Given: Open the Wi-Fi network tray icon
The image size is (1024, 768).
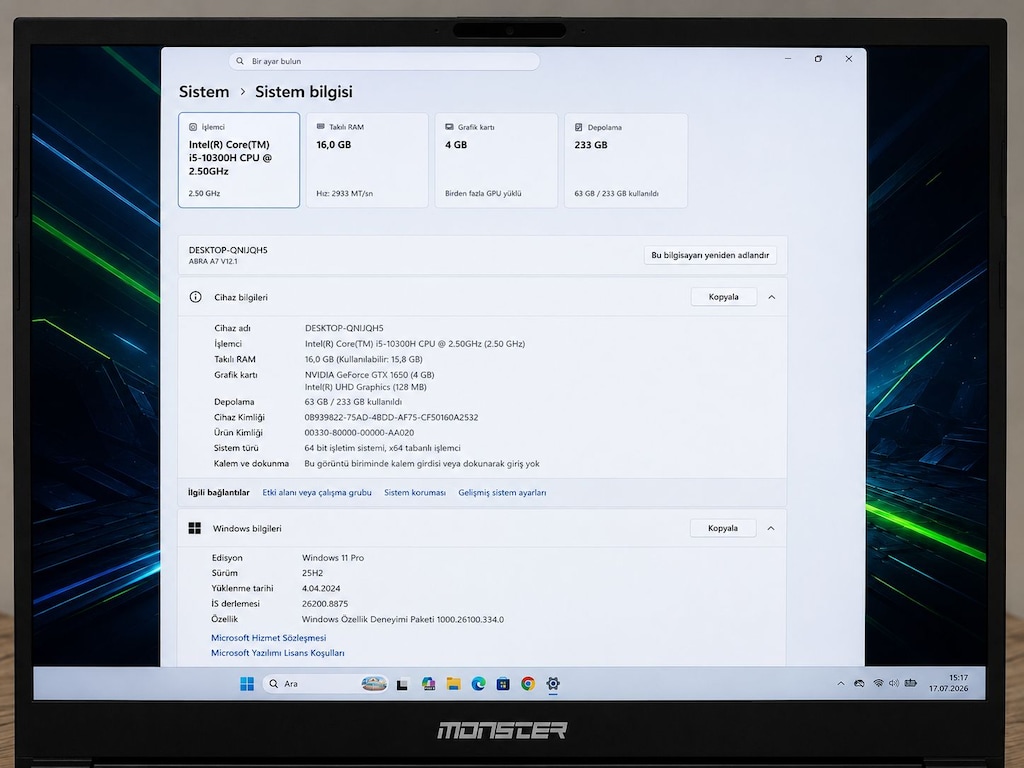Looking at the screenshot, I should [x=878, y=683].
